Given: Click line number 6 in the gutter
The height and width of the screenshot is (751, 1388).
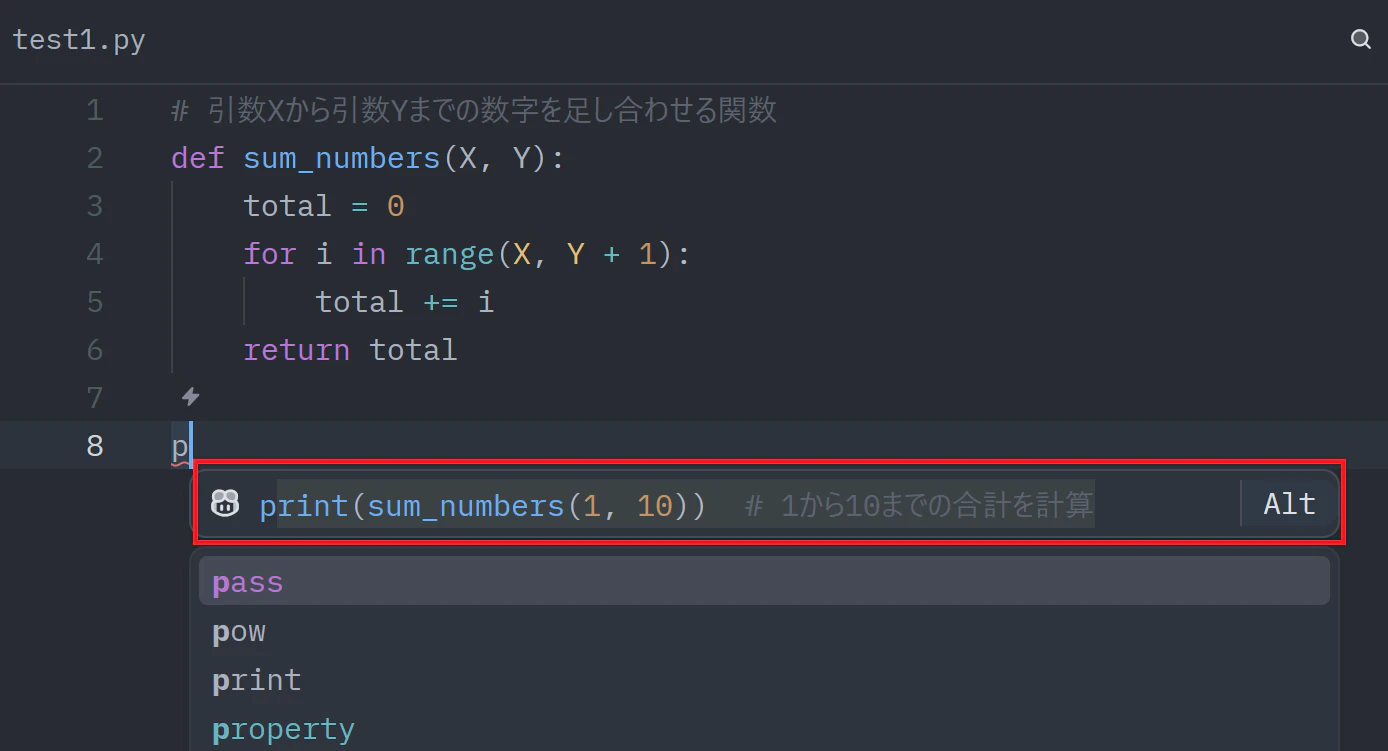Looking at the screenshot, I should point(95,350).
